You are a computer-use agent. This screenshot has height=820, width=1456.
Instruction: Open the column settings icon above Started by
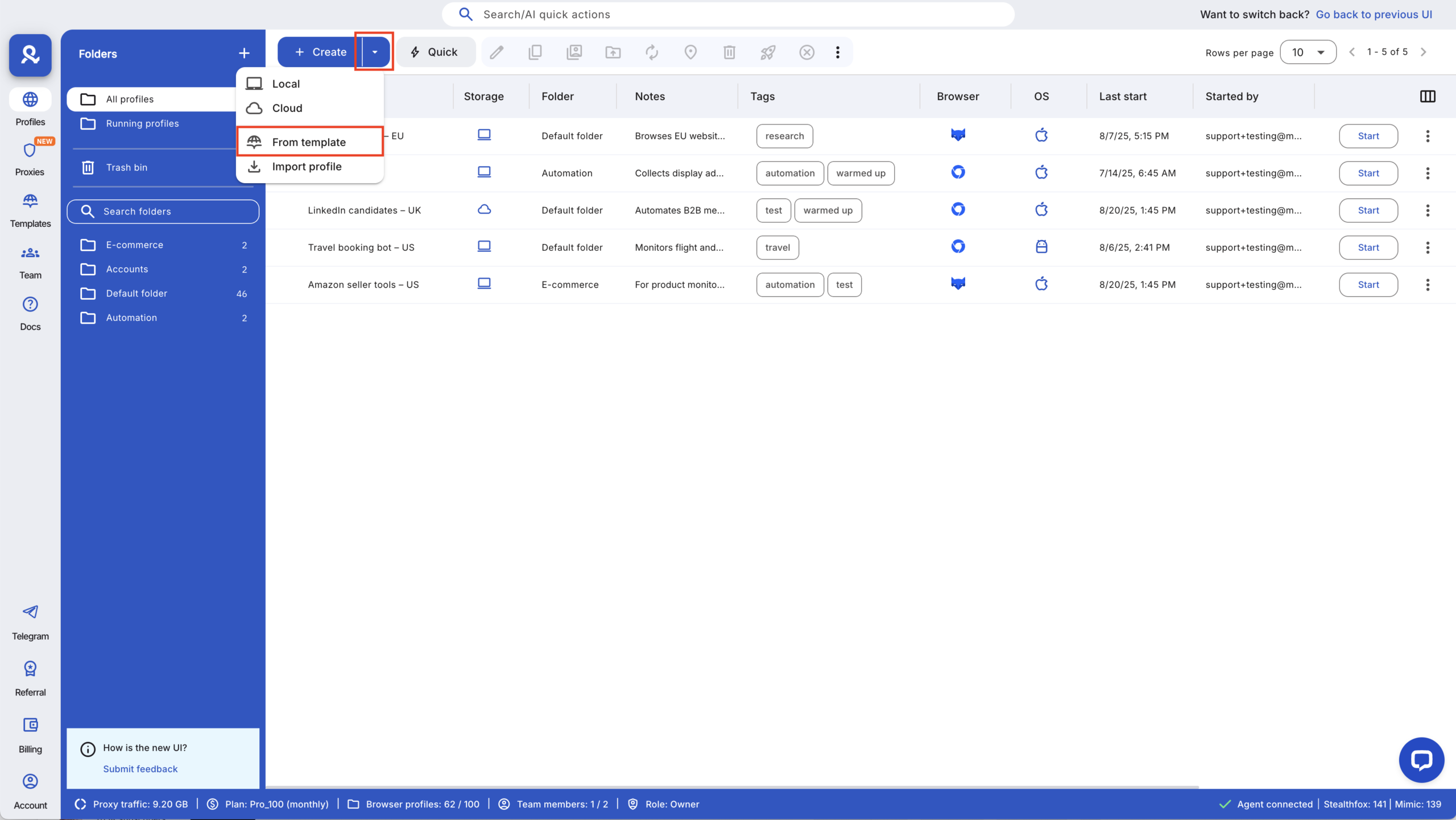[x=1427, y=96]
